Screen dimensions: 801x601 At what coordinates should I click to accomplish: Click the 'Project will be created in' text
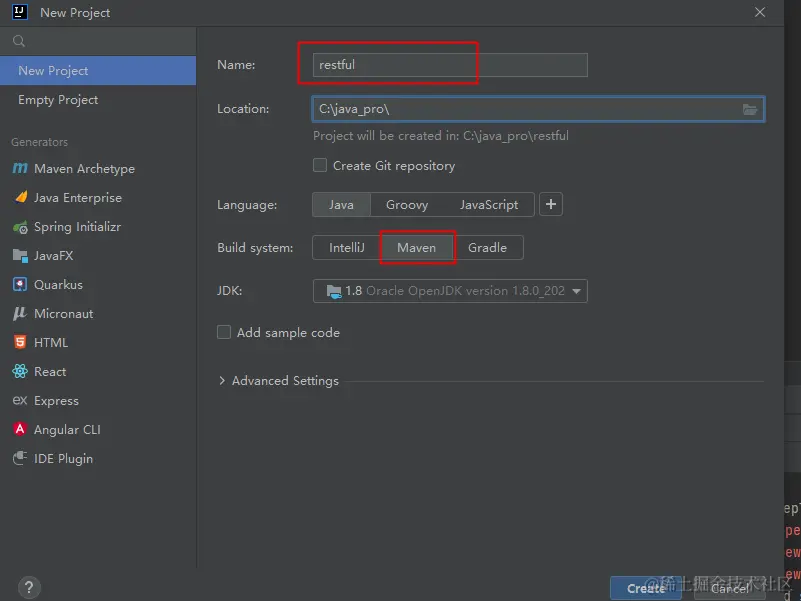point(441,135)
